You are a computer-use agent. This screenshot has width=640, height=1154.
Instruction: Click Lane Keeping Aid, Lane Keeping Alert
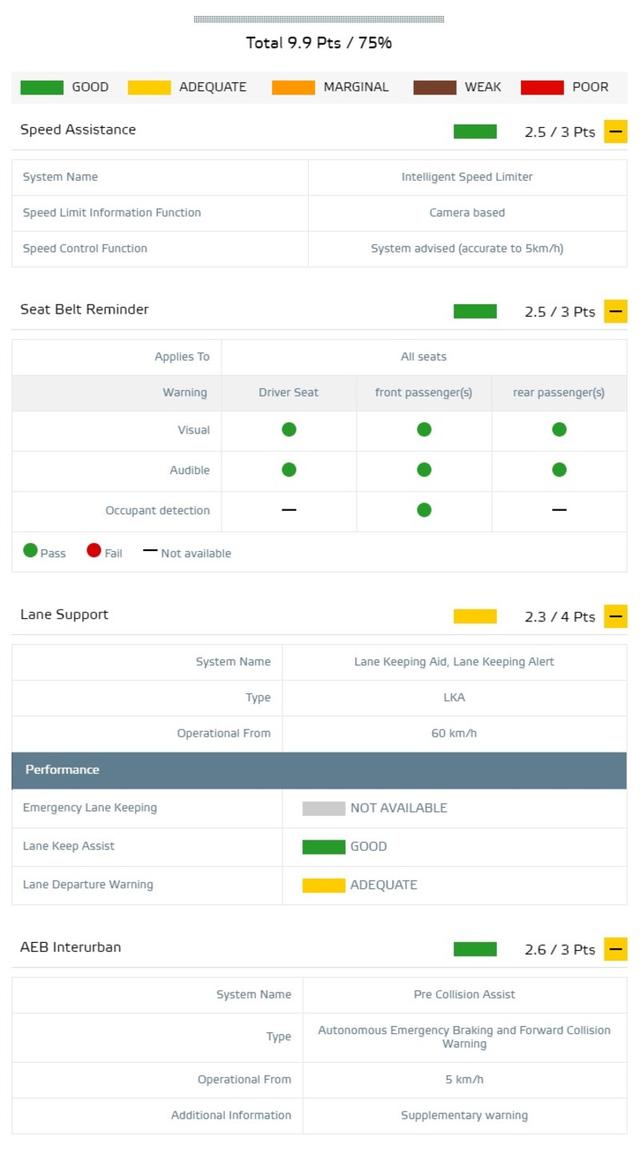click(454, 662)
